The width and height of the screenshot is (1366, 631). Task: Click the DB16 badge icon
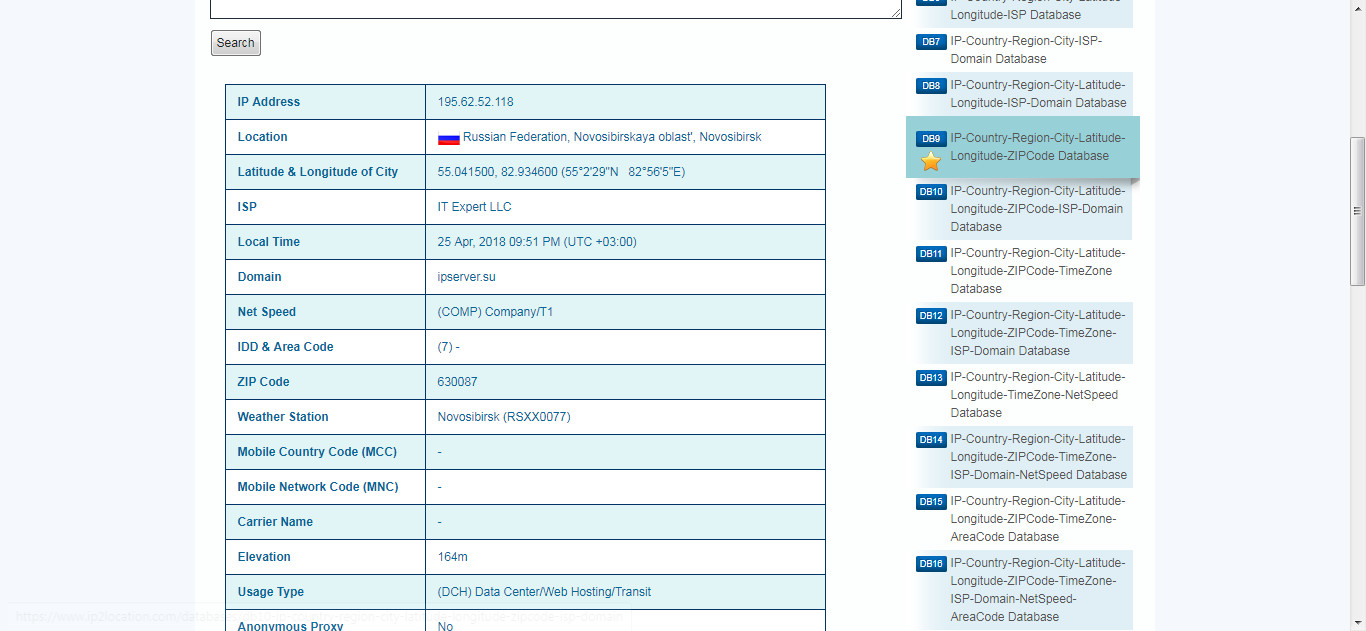931,564
